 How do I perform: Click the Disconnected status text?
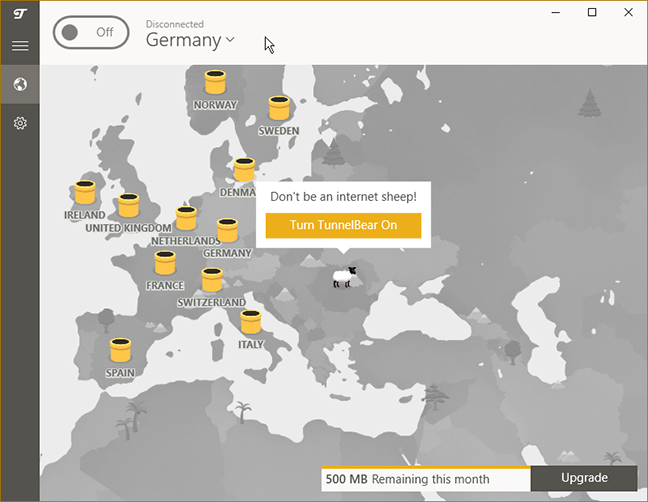click(175, 24)
